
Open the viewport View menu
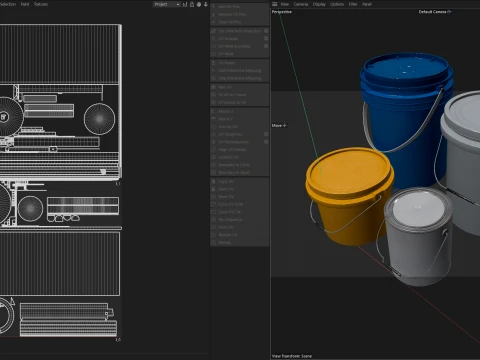tap(285, 4)
